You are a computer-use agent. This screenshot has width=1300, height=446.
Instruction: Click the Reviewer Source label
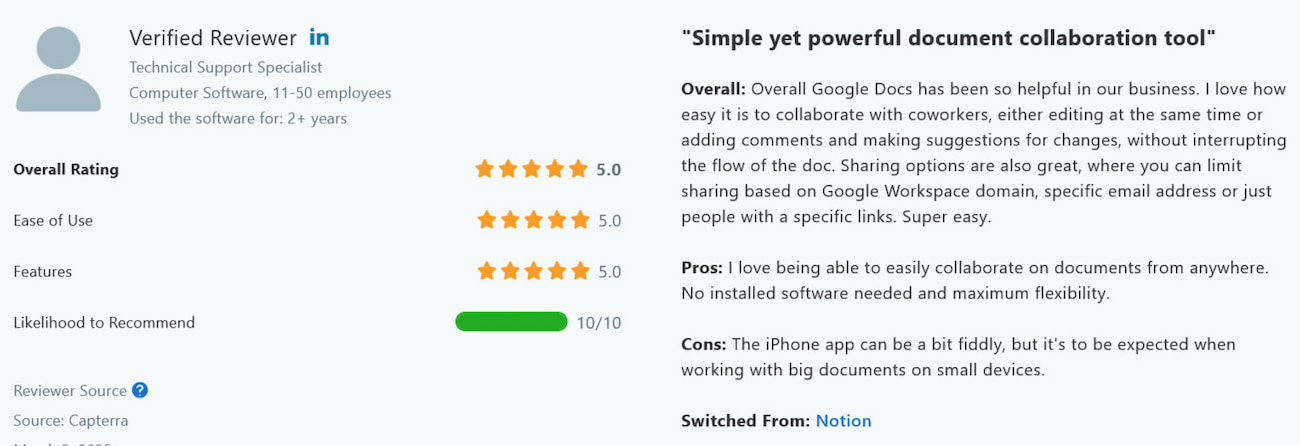click(70, 391)
